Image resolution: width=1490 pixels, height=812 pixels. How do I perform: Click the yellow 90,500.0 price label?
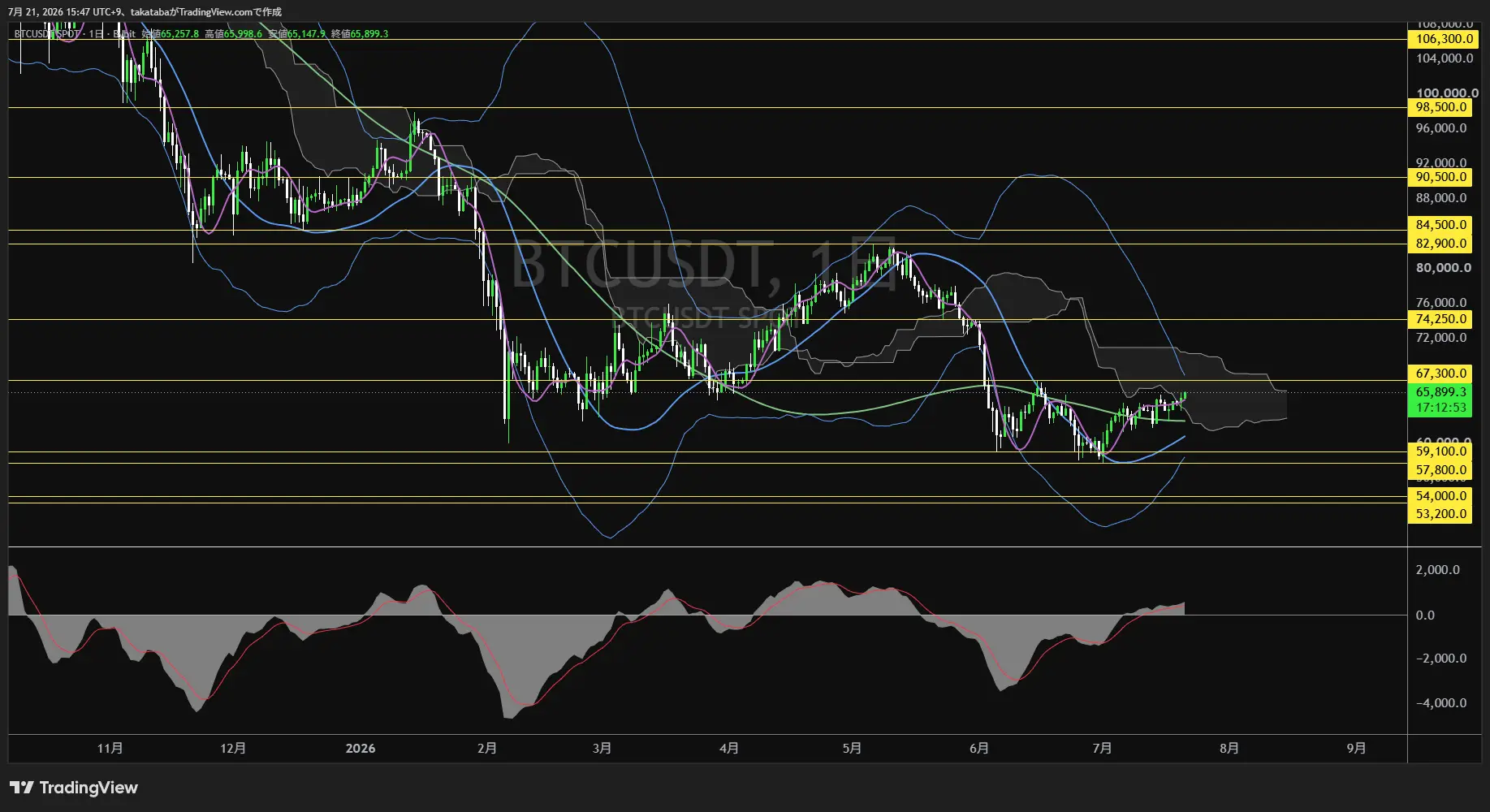[x=1439, y=177]
